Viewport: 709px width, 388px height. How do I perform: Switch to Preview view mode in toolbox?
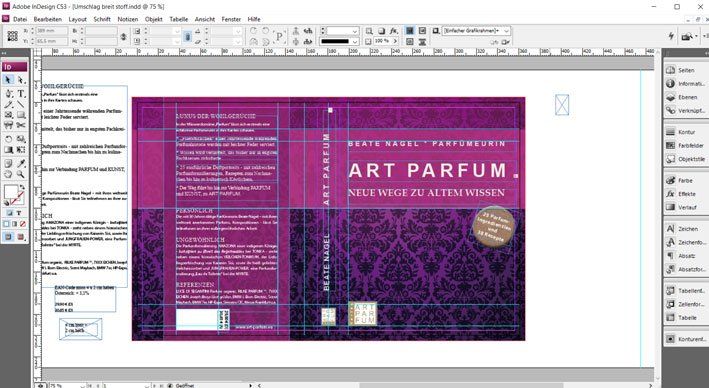point(20,237)
